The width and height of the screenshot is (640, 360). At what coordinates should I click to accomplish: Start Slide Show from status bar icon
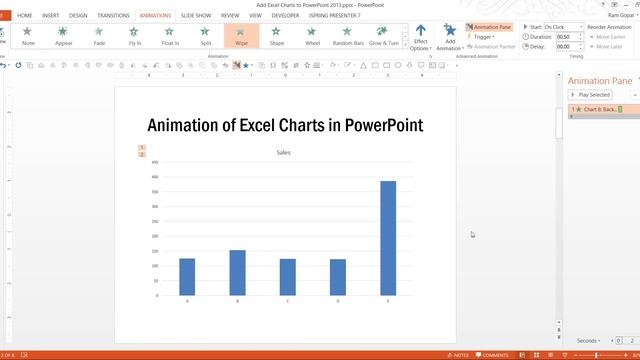click(565, 355)
